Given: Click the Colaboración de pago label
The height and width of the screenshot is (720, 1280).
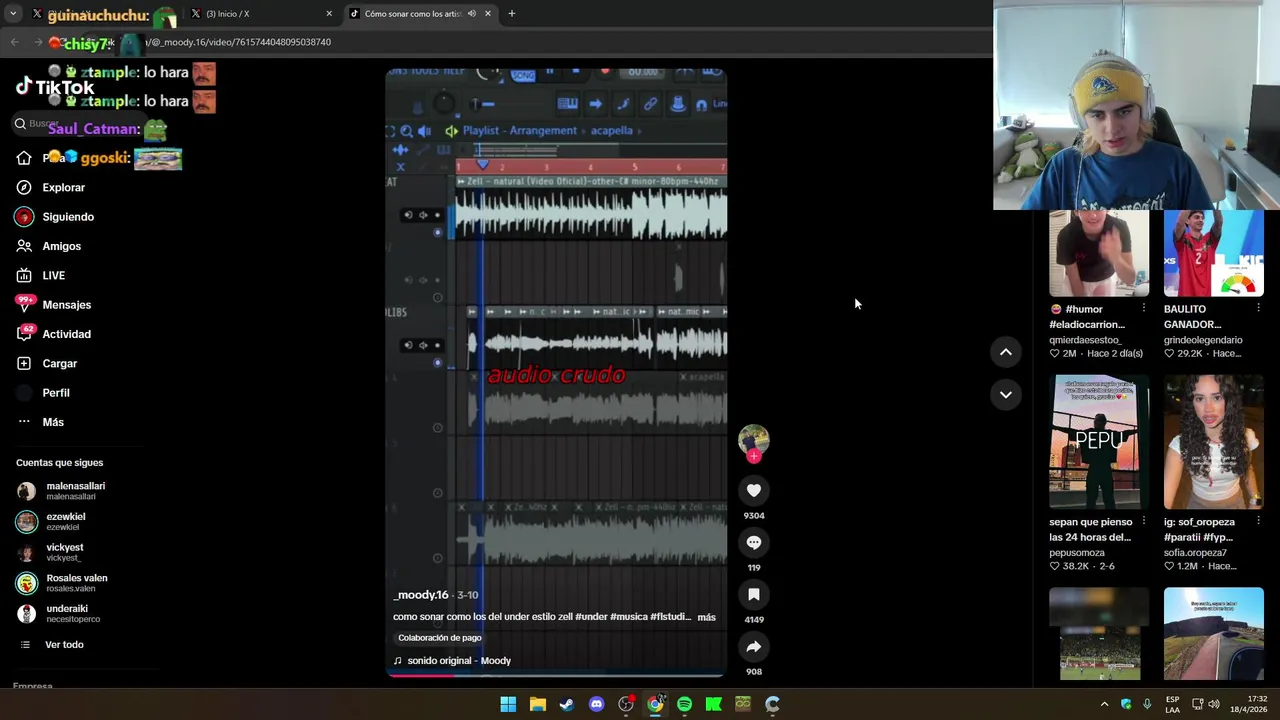Looking at the screenshot, I should point(439,638).
